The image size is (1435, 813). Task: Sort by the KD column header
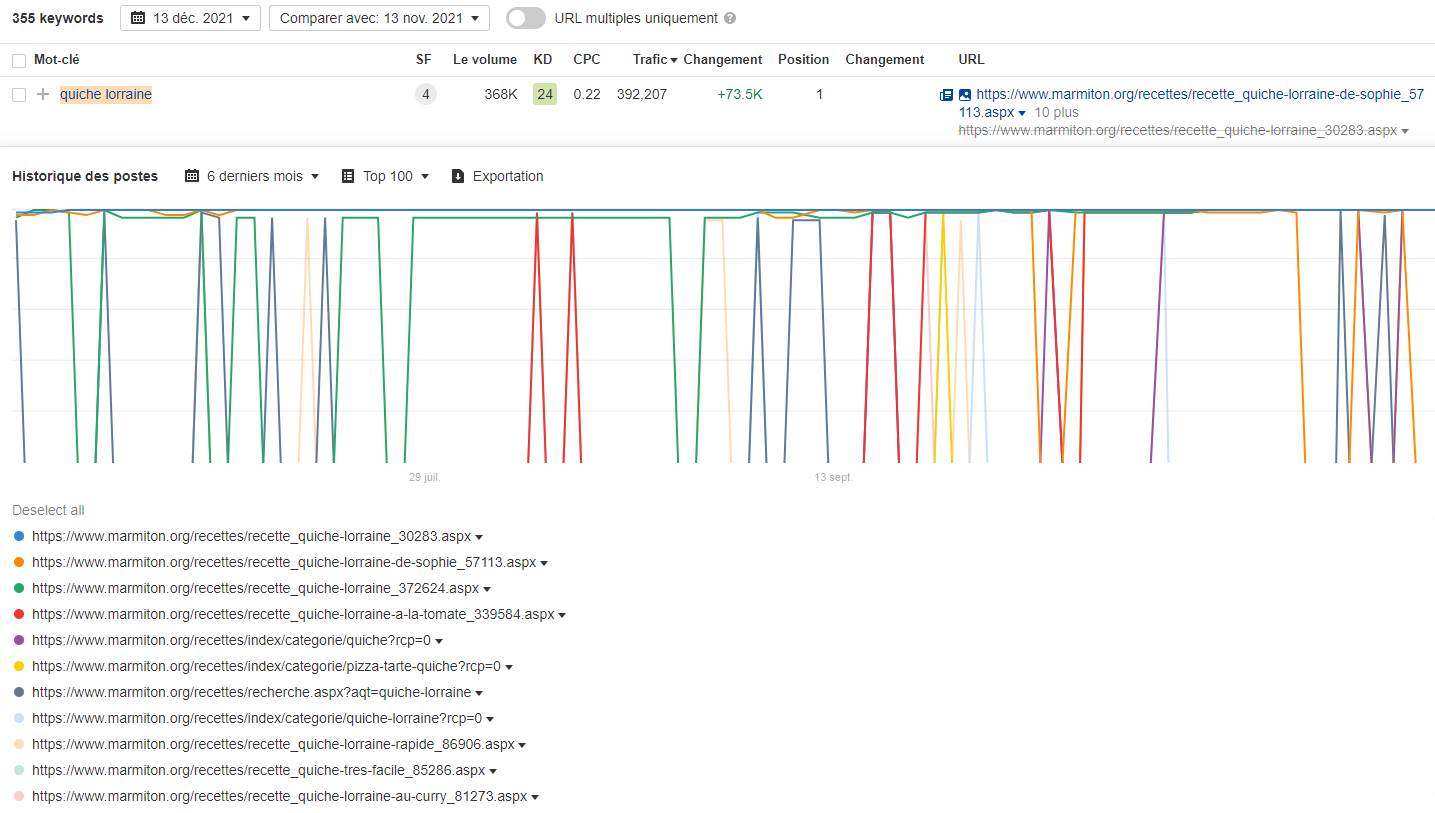coord(543,60)
